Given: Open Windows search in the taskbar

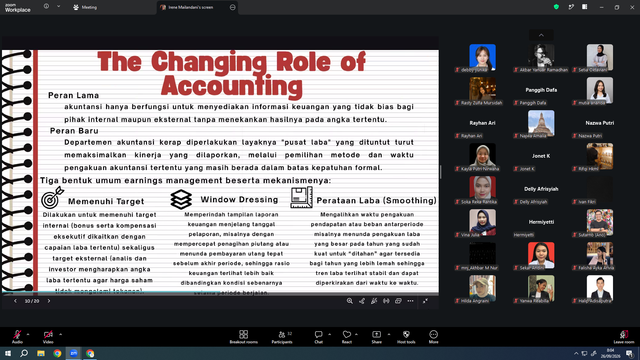Looking at the screenshot, I should coord(24,353).
